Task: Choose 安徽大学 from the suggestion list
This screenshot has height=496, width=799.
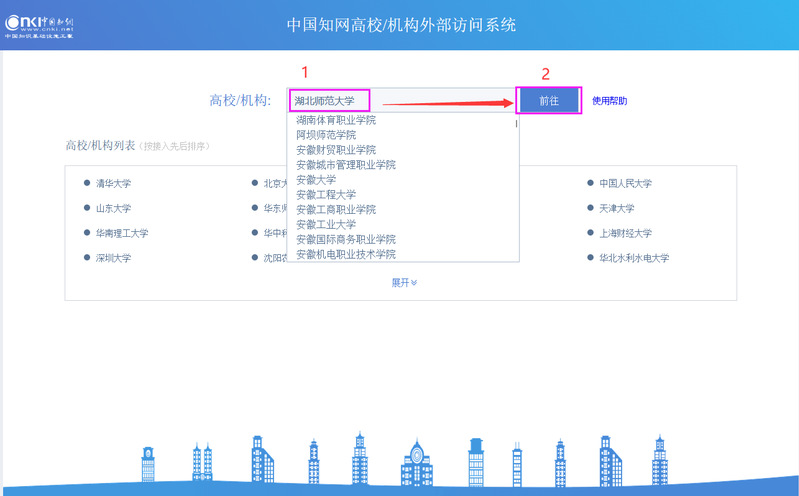Action: click(x=316, y=180)
